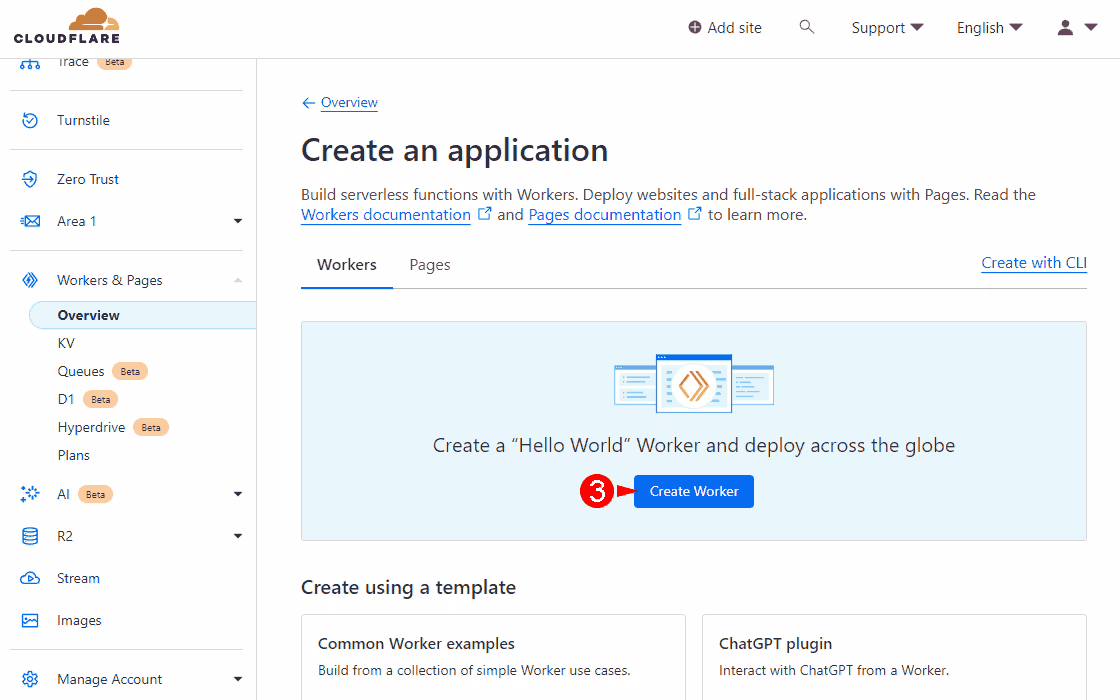The width and height of the screenshot is (1120, 700).
Task: Open the Support dropdown menu
Action: click(887, 28)
